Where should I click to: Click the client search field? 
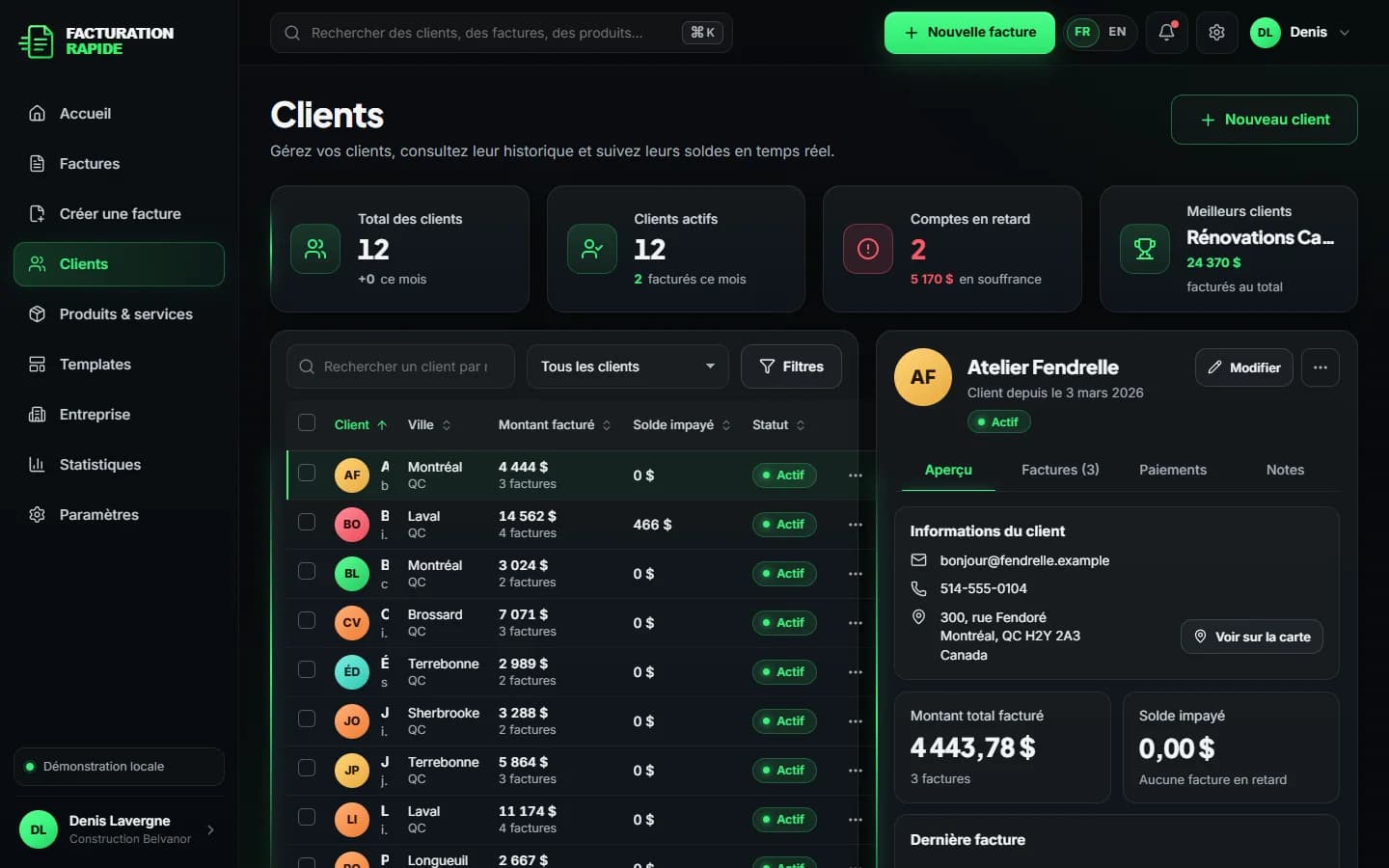(400, 366)
